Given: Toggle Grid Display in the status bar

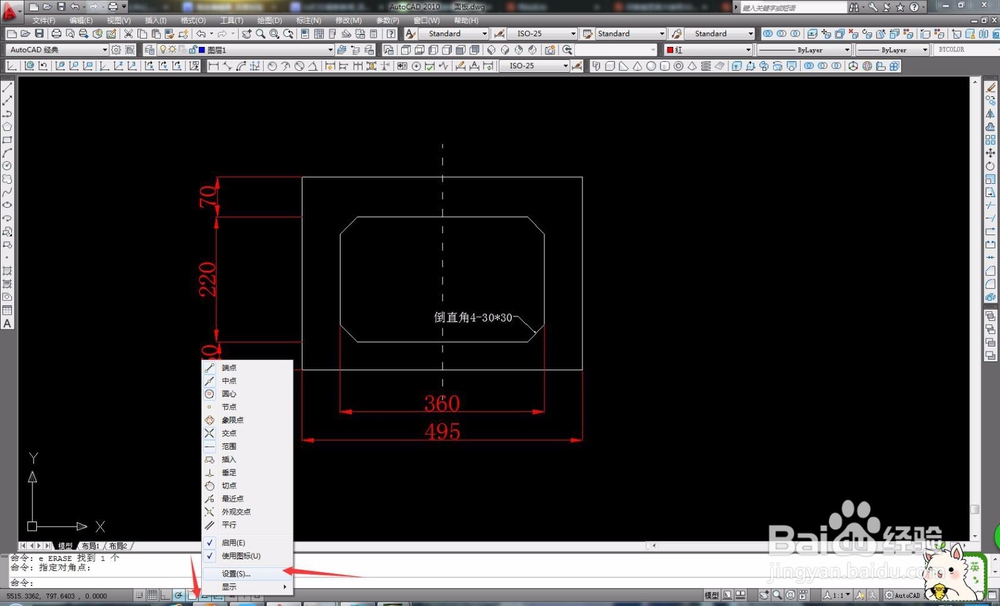Looking at the screenshot, I should [152, 595].
